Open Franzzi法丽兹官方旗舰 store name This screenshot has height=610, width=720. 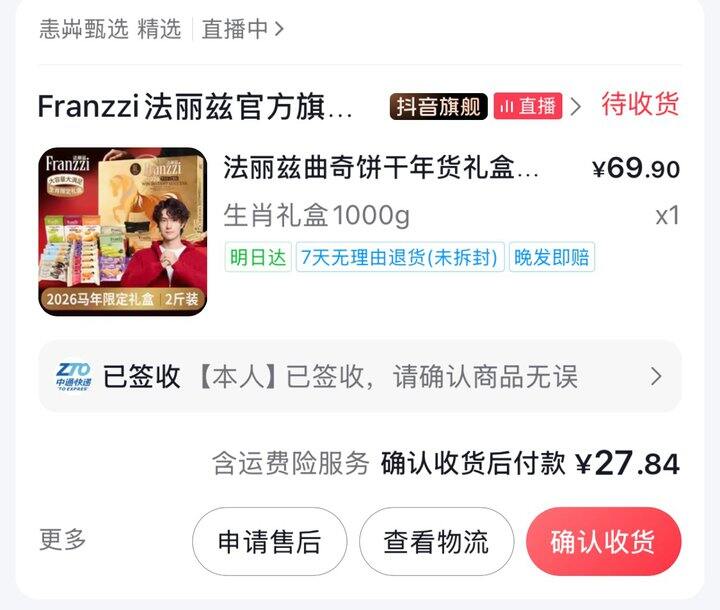(x=195, y=107)
